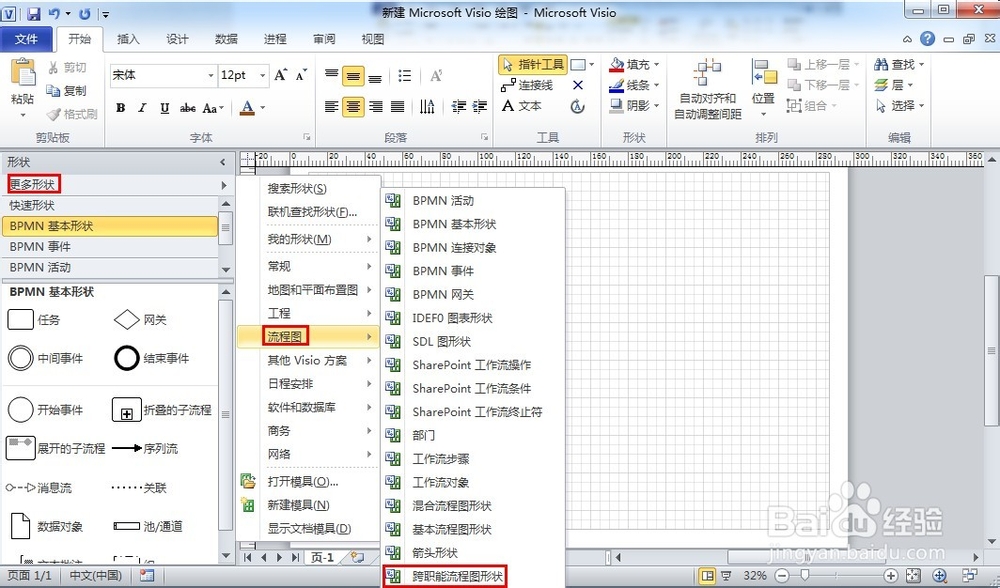Image resolution: width=1000 pixels, height=588 pixels.
Task: Click the Paste icon in clipboard group
Action: tap(23, 74)
